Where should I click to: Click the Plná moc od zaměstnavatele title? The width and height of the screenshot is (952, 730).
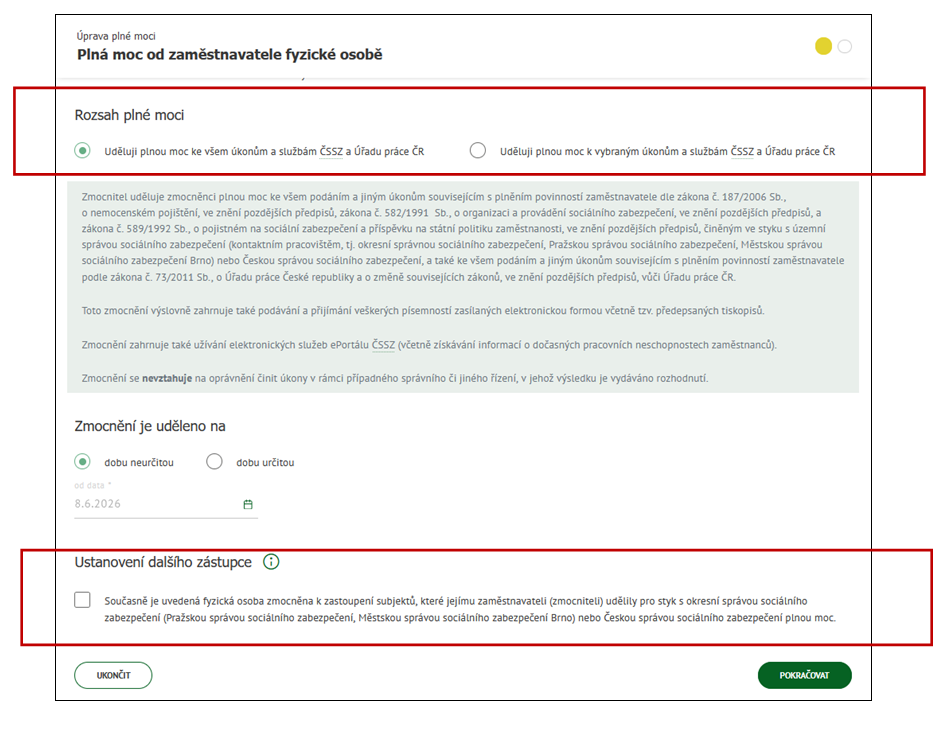230,55
